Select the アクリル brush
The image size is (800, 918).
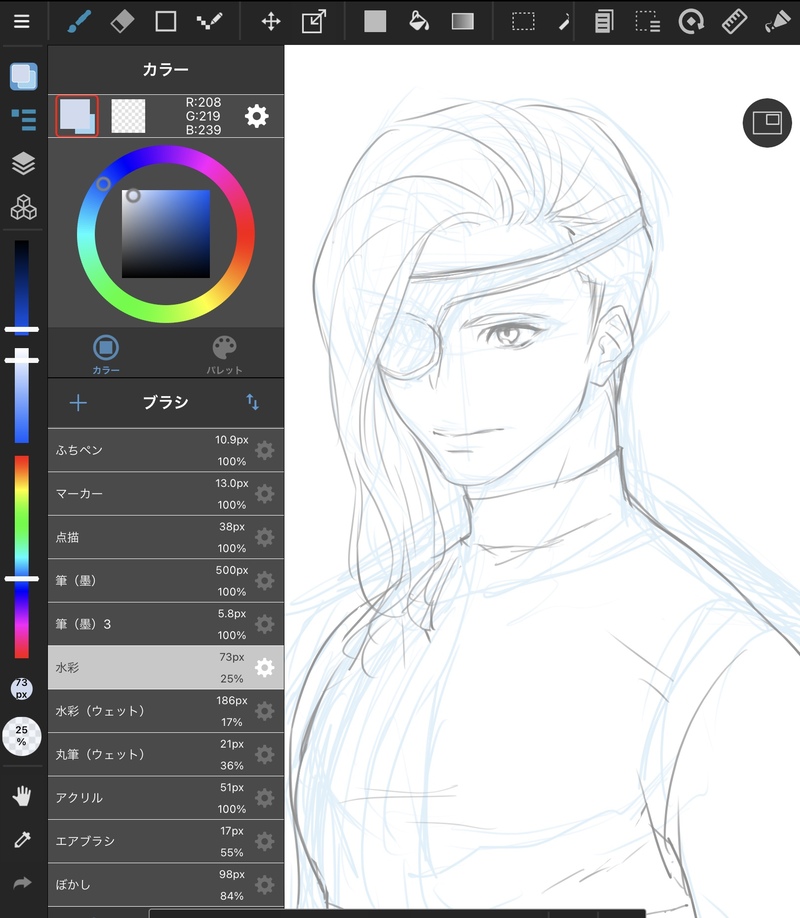tap(166, 797)
